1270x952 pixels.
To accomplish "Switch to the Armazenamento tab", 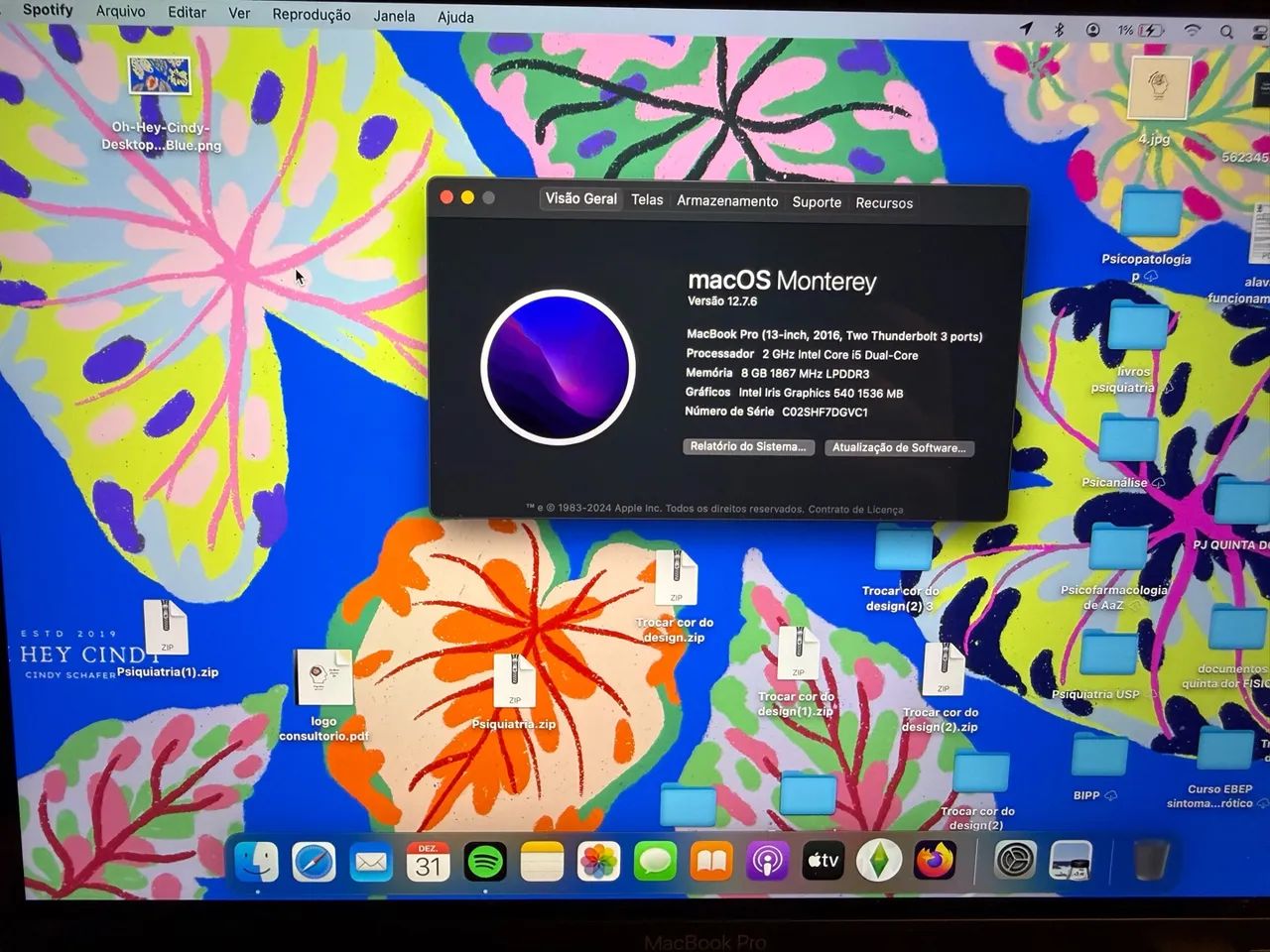I will pyautogui.click(x=727, y=200).
